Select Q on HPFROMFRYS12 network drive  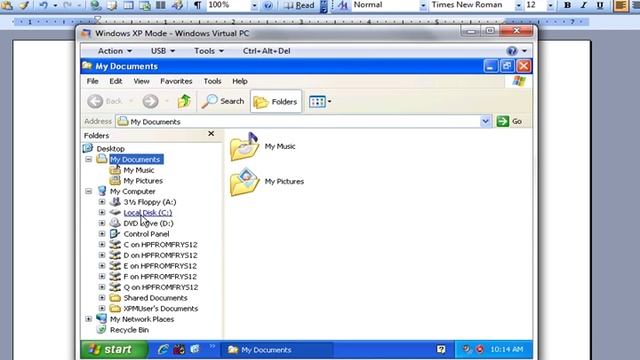(x=161, y=287)
